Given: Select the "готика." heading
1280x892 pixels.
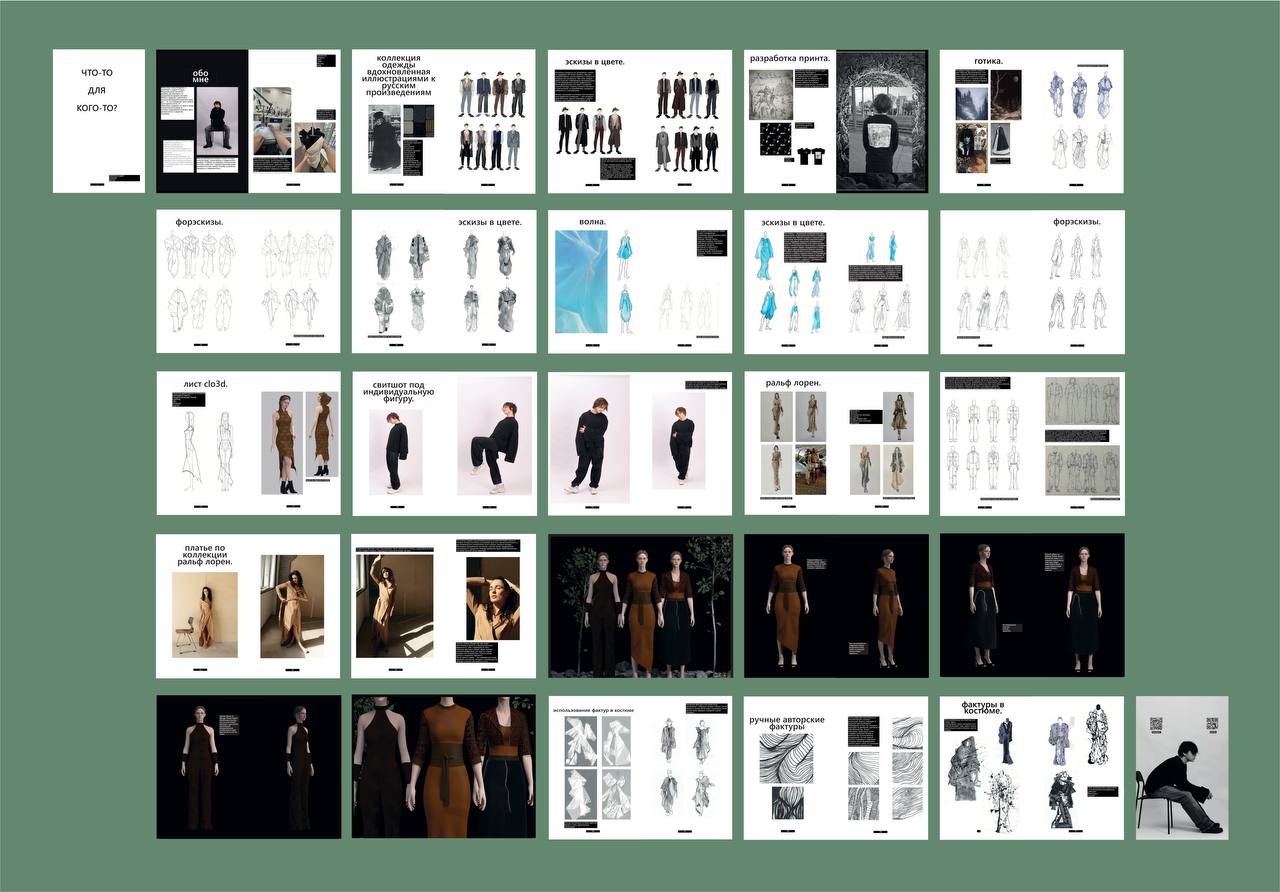Looking at the screenshot, I should pos(989,62).
